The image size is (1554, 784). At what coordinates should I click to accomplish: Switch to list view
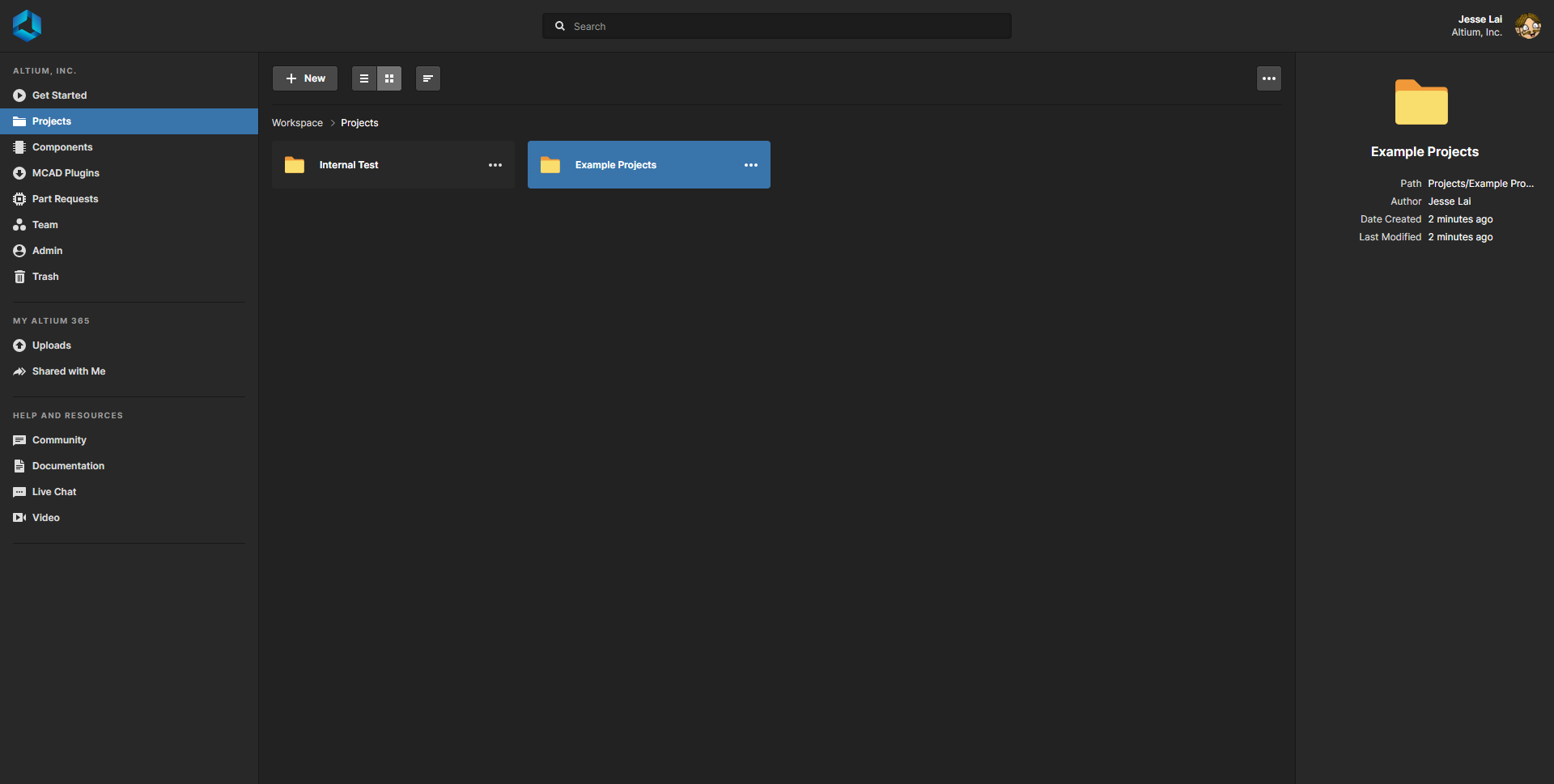364,78
